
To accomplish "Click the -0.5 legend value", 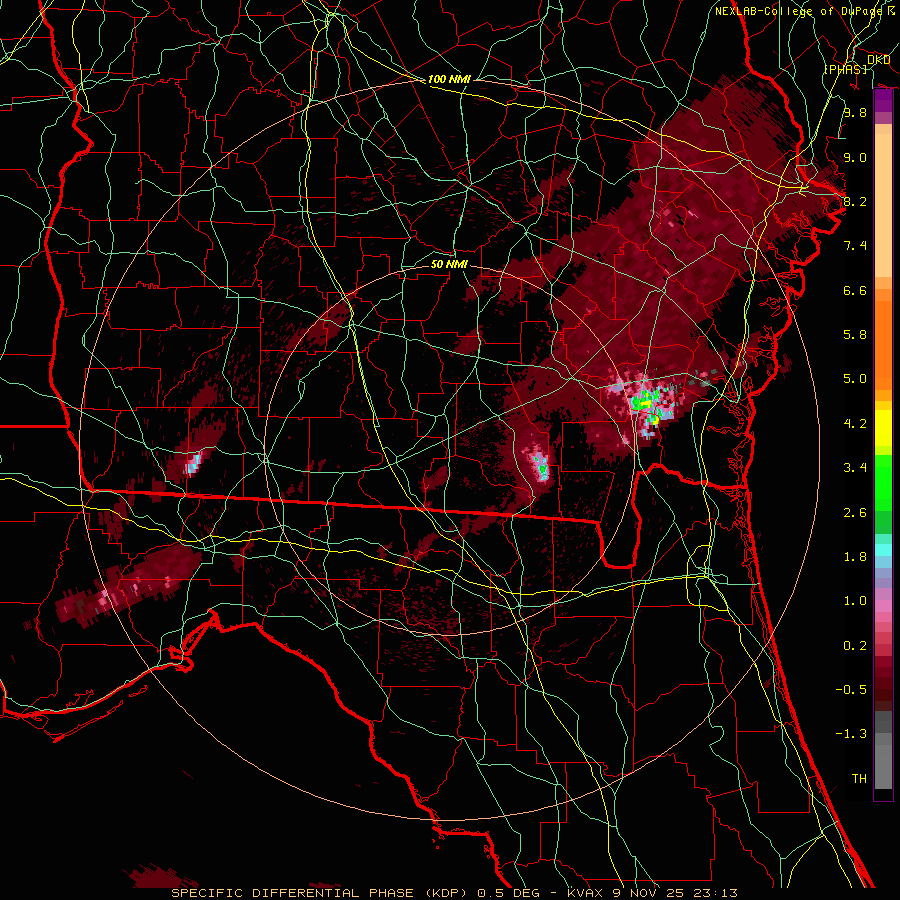I will pyautogui.click(x=851, y=690).
